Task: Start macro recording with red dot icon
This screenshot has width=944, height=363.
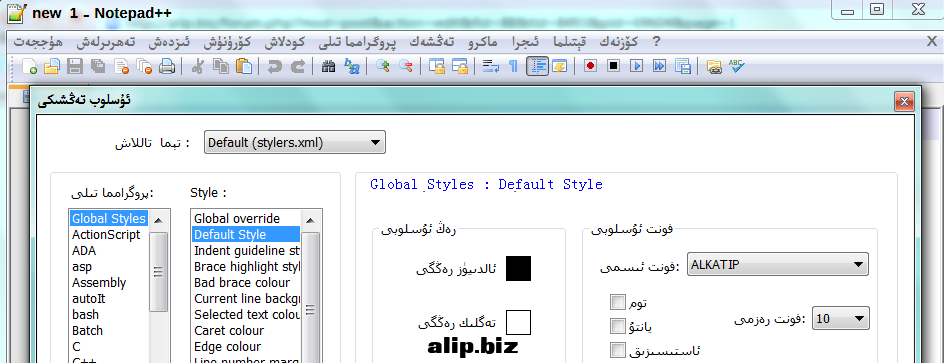Action: tap(590, 66)
